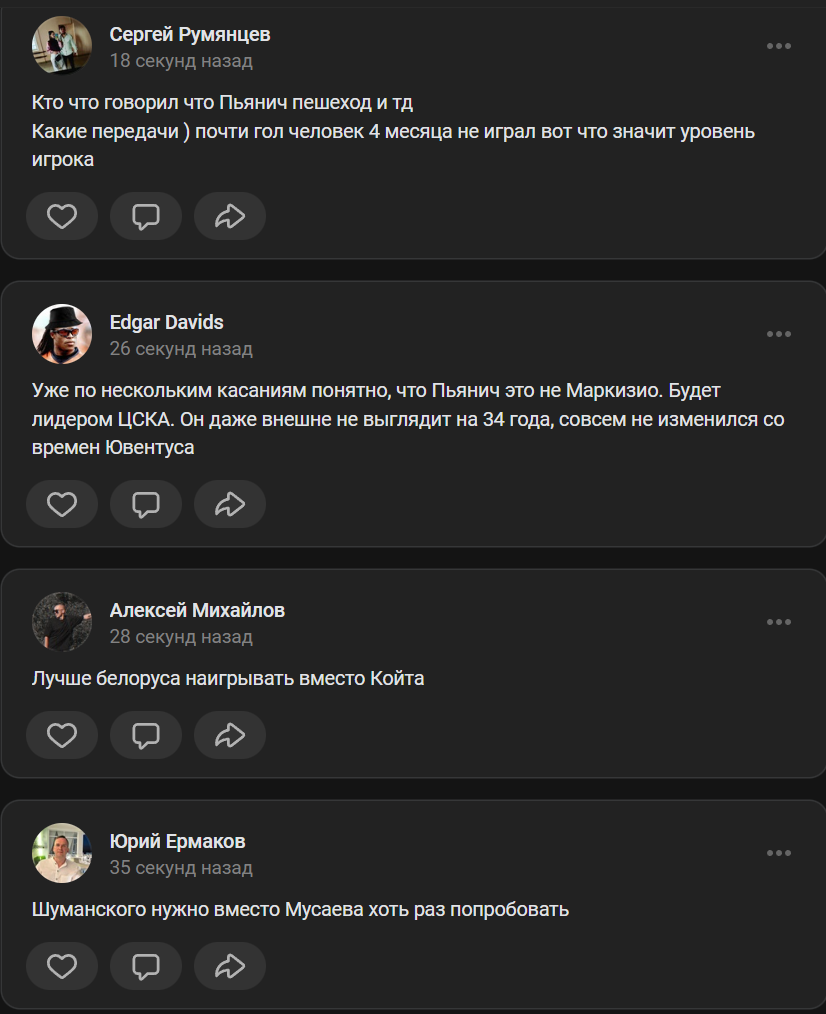Reply to Edgar Davids' comment

[146, 504]
